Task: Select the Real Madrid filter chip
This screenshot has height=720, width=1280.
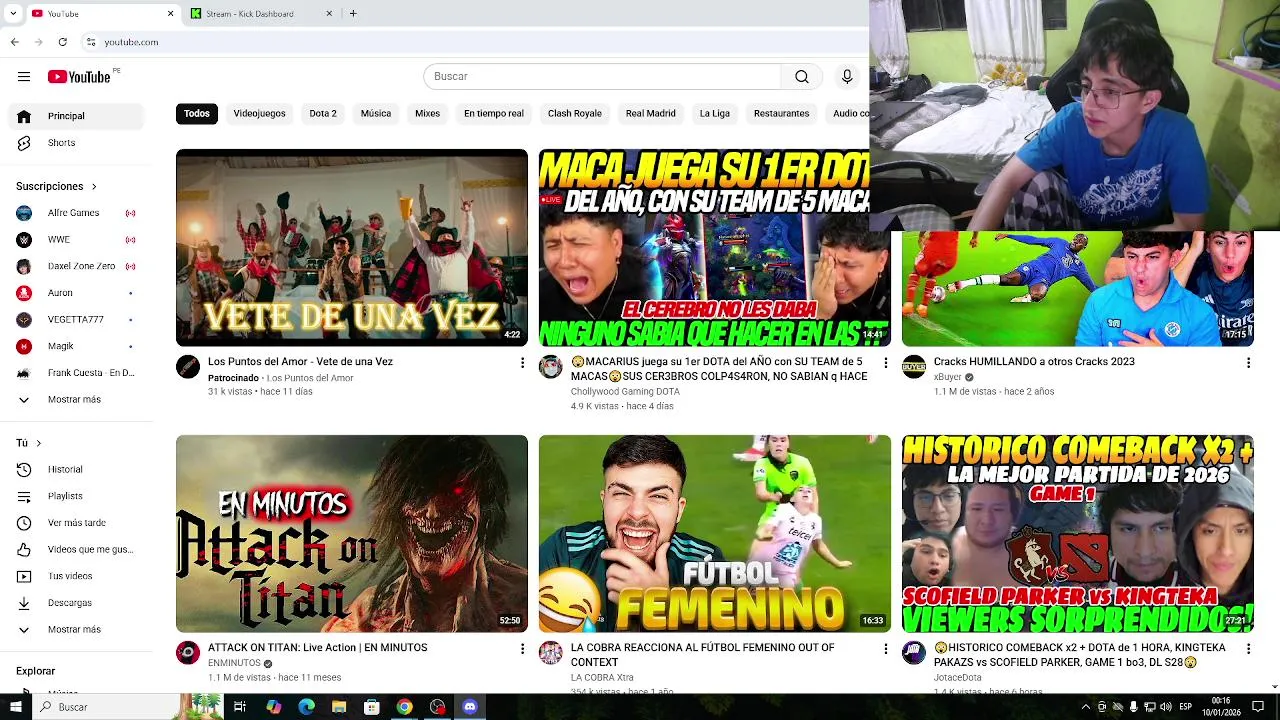Action: (651, 114)
